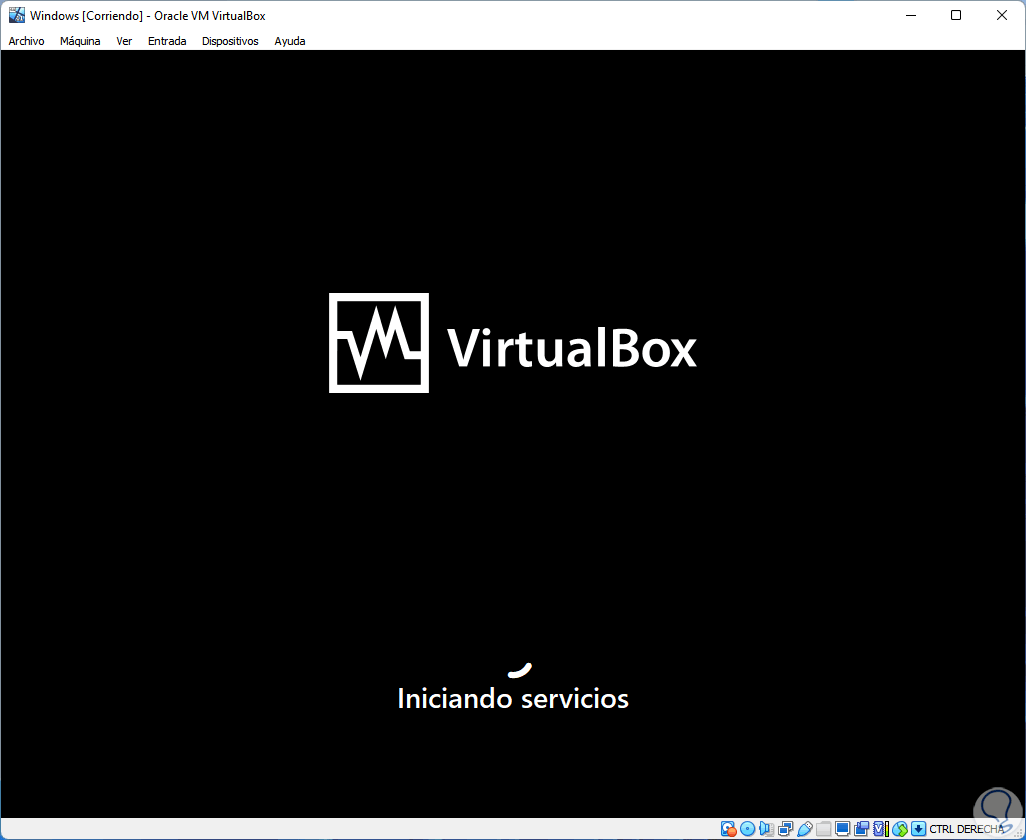1026x840 pixels.
Task: Open the Archivo menu
Action: point(26,41)
